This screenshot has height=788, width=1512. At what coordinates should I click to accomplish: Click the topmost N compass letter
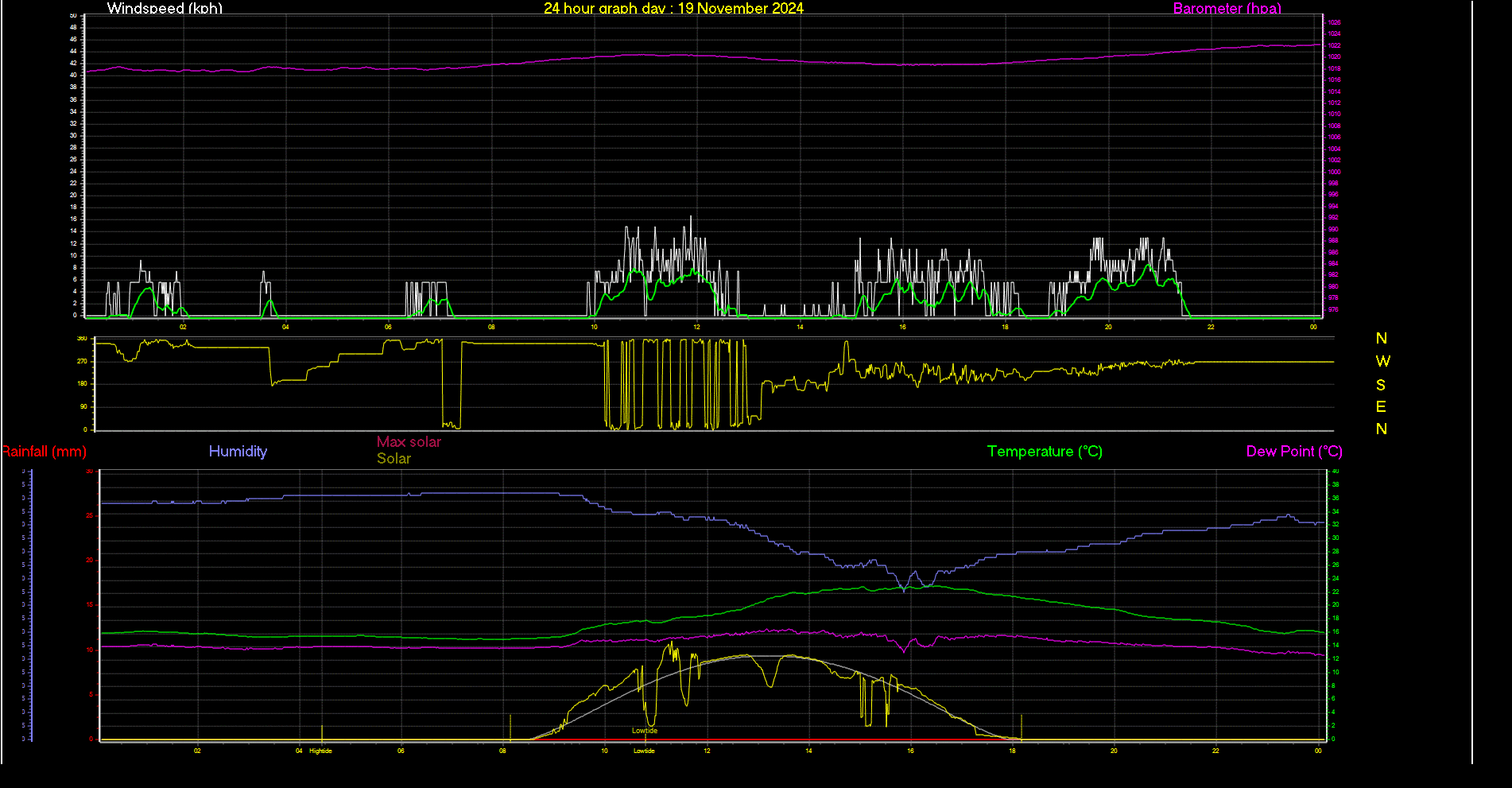[x=1382, y=338]
